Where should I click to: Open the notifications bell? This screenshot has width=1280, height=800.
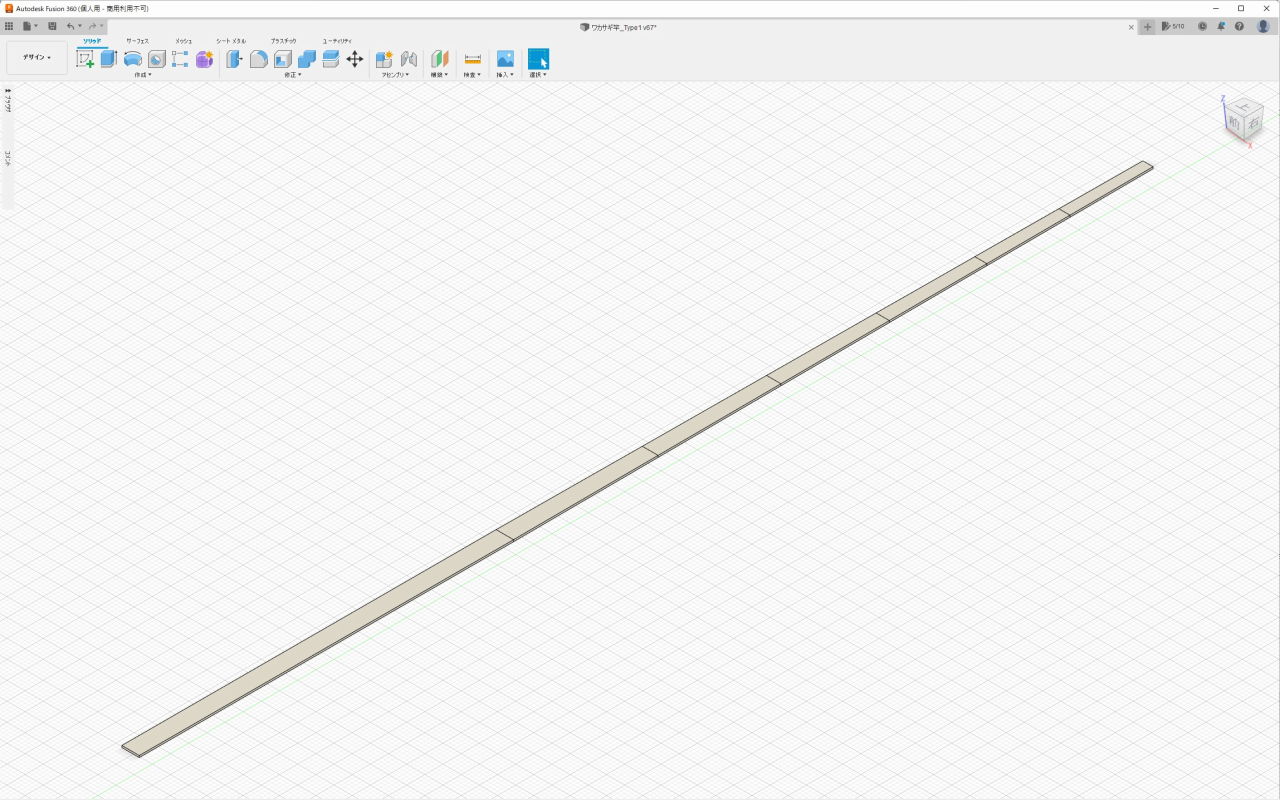click(1221, 26)
